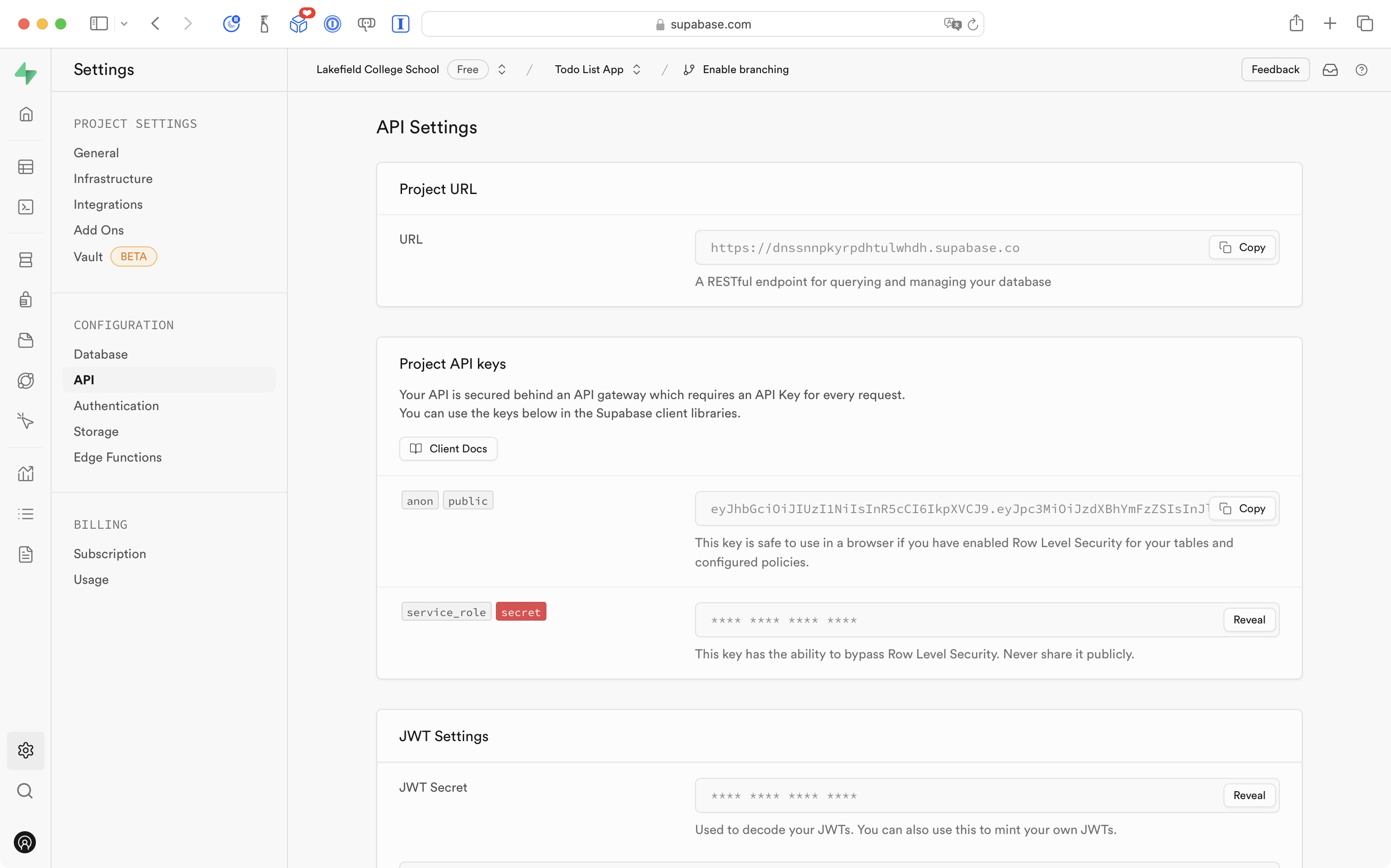Open the Todo List App project dropdown
Image resolution: width=1391 pixels, height=868 pixels.
click(597, 69)
